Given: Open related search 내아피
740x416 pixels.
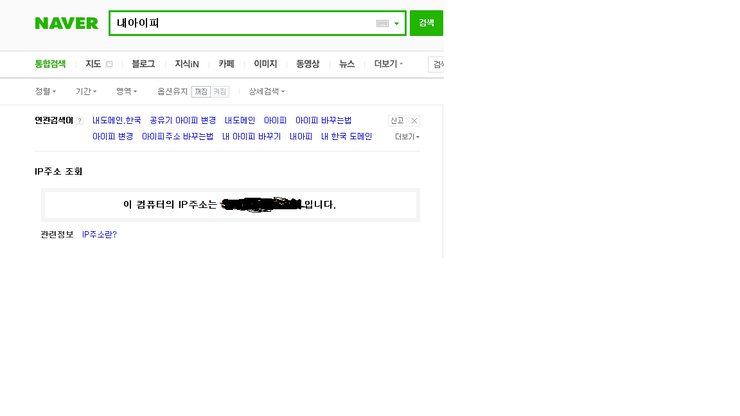Looking at the screenshot, I should pos(301,137).
